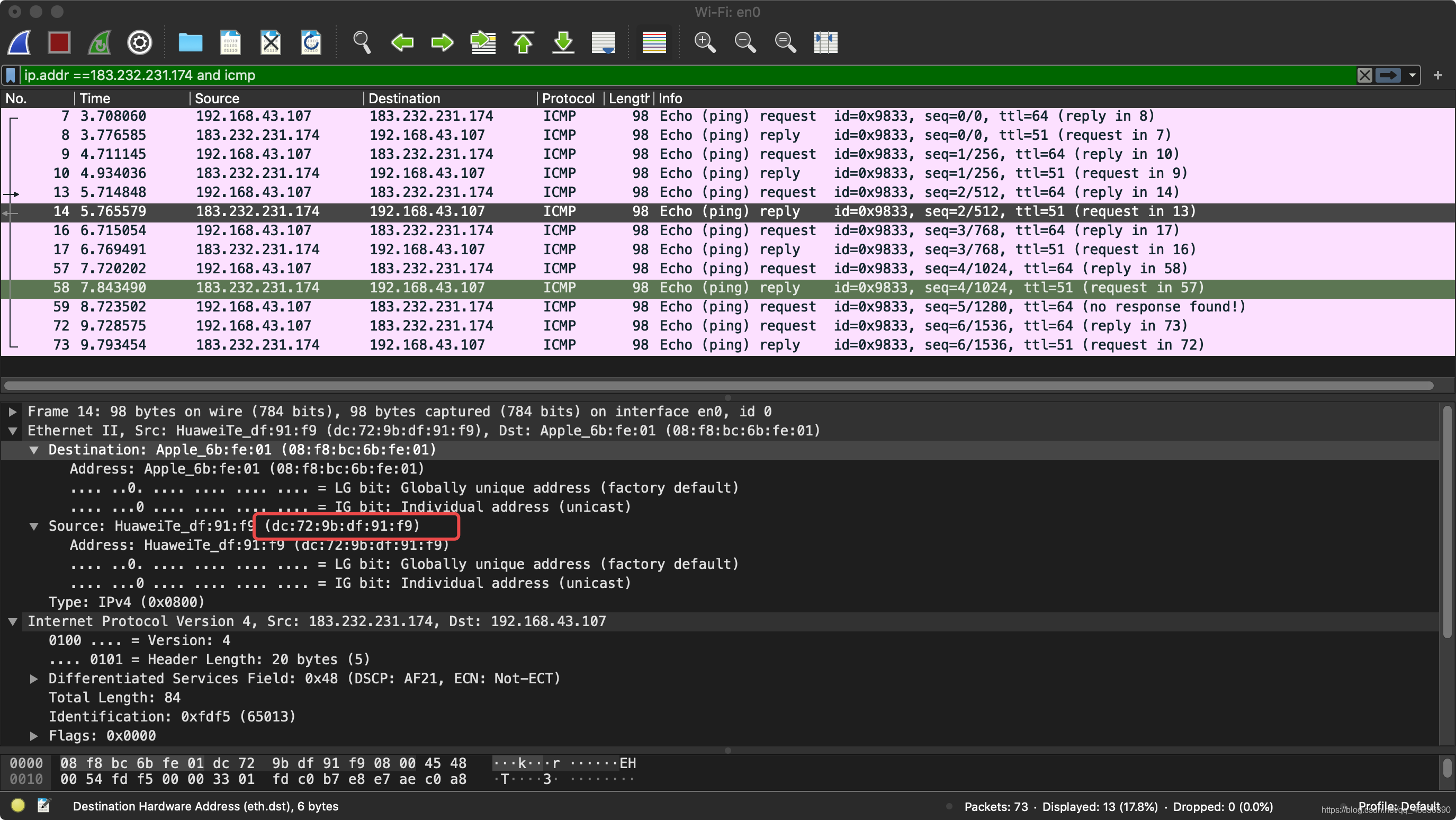This screenshot has height=820, width=1456.
Task: Expand the Differentiated Services Field node
Action: 34,679
